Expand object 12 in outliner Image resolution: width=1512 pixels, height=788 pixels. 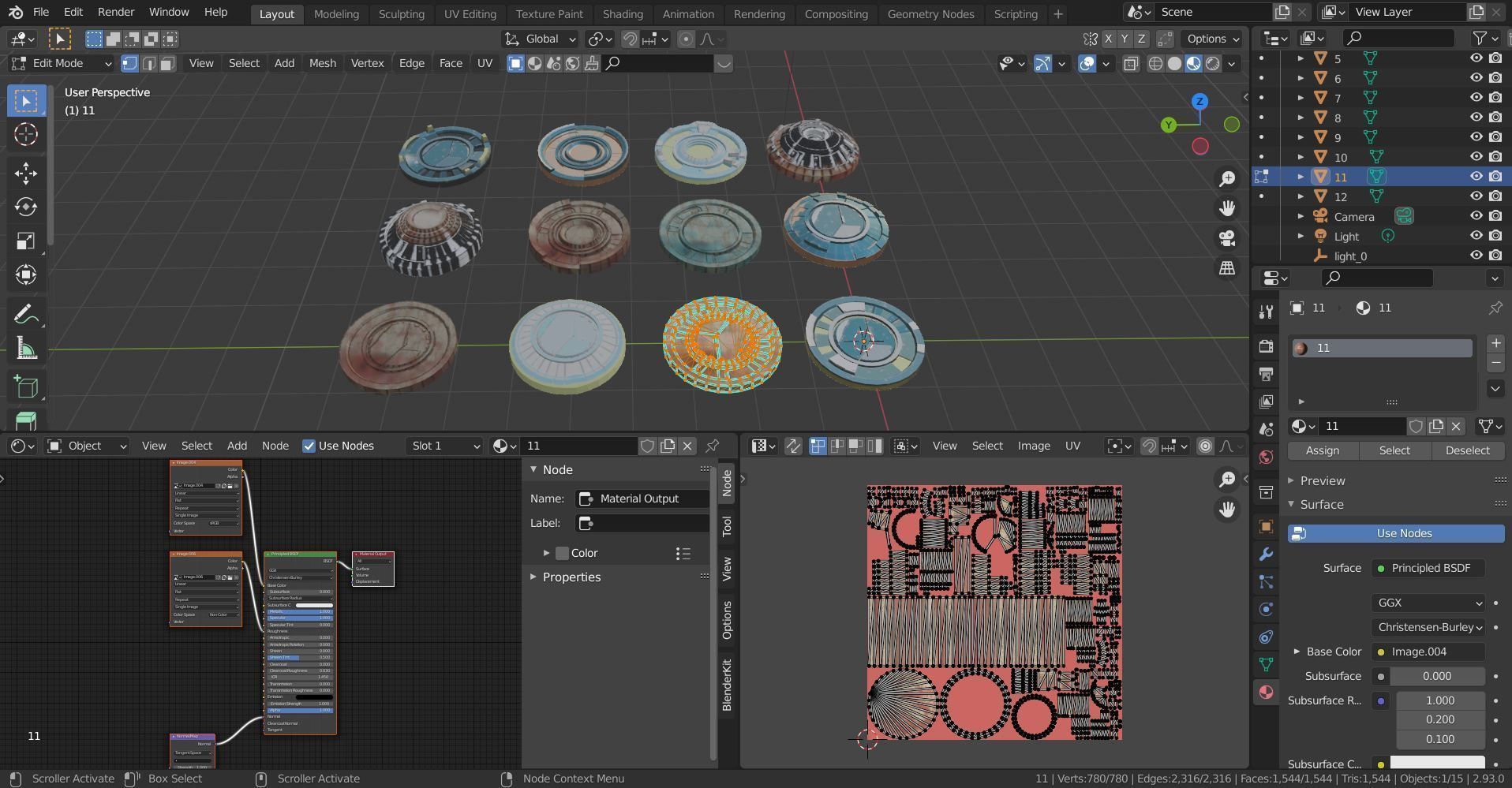point(1301,196)
